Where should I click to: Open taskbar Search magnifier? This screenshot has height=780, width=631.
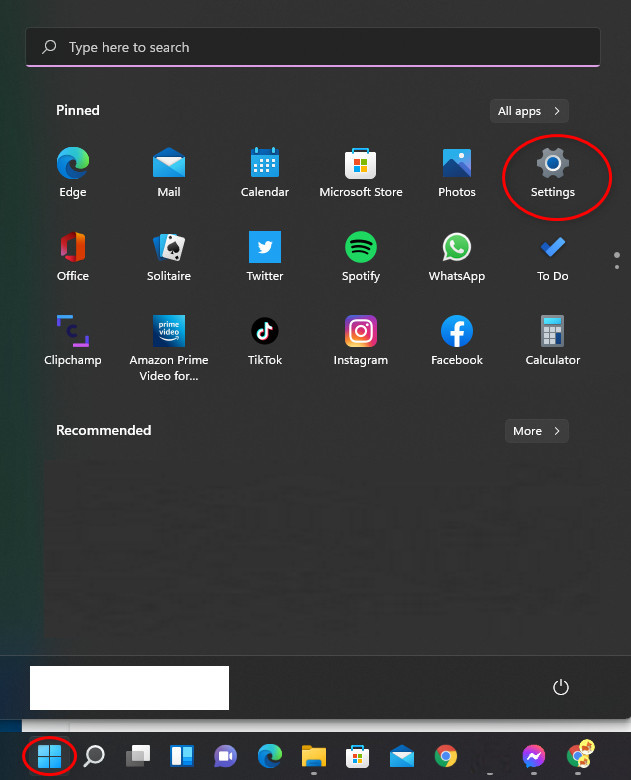tap(94, 756)
